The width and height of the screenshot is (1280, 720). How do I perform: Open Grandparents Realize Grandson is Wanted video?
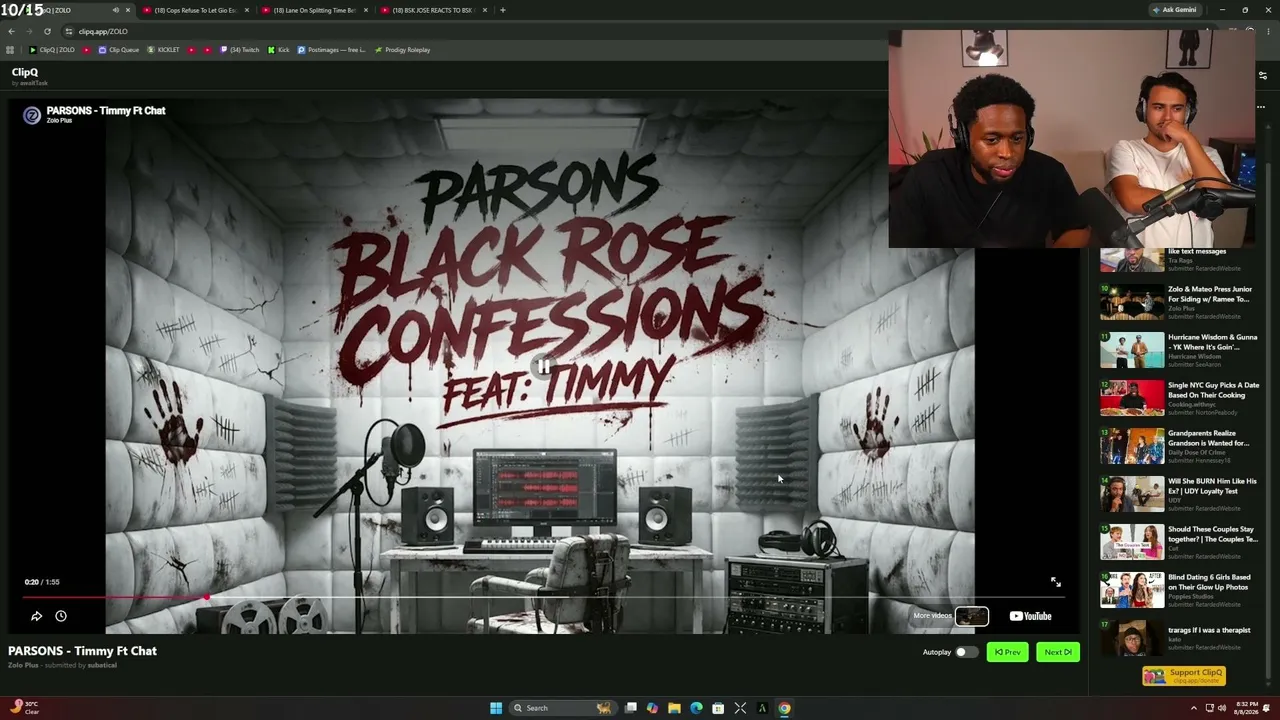(1180, 446)
